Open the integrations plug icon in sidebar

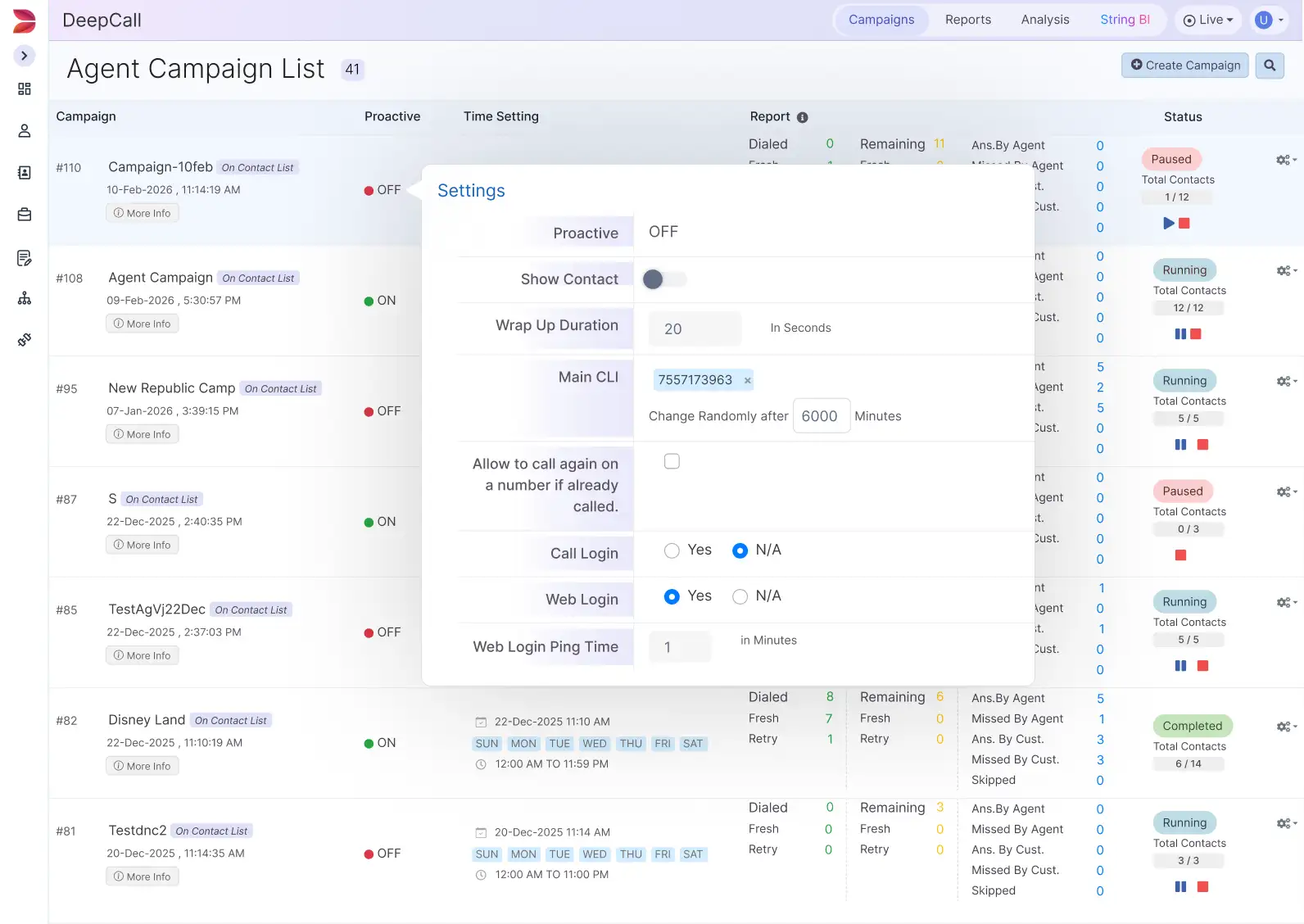[25, 339]
